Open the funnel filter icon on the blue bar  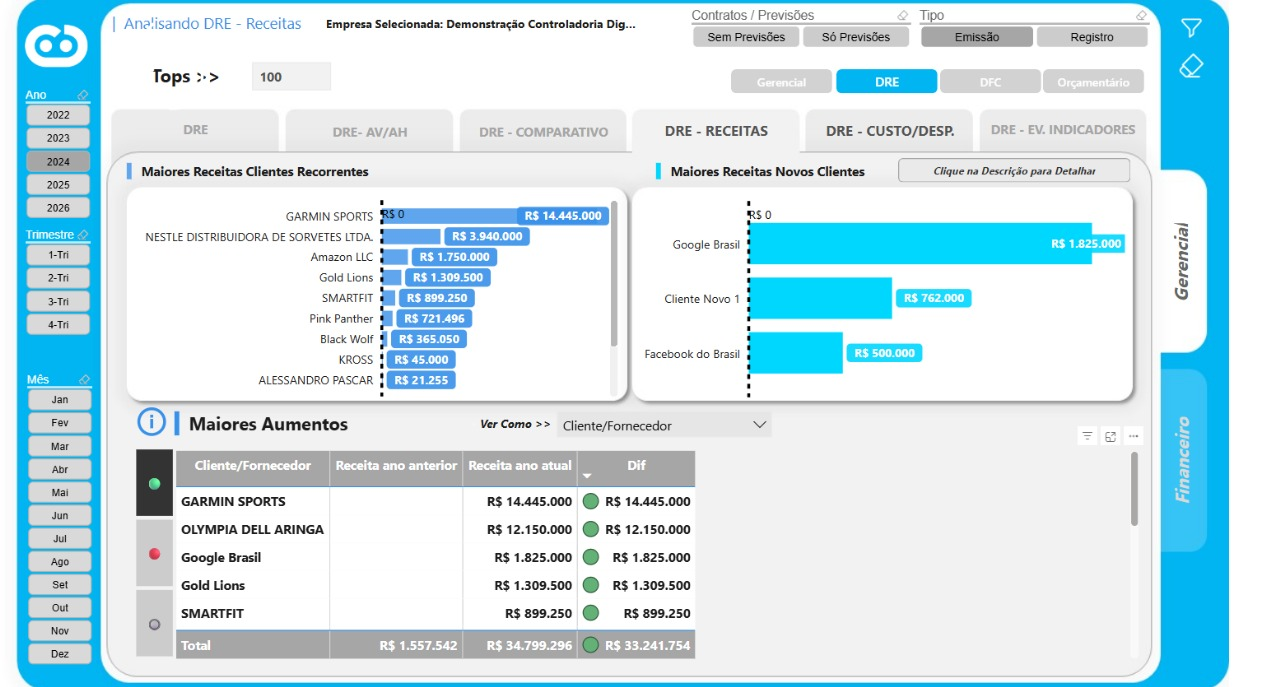coord(1190,28)
